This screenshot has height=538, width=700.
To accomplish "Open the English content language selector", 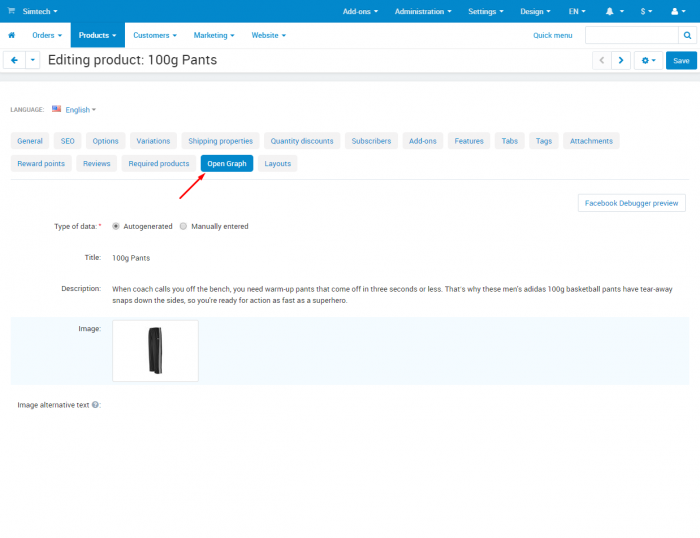I will click(x=80, y=110).
